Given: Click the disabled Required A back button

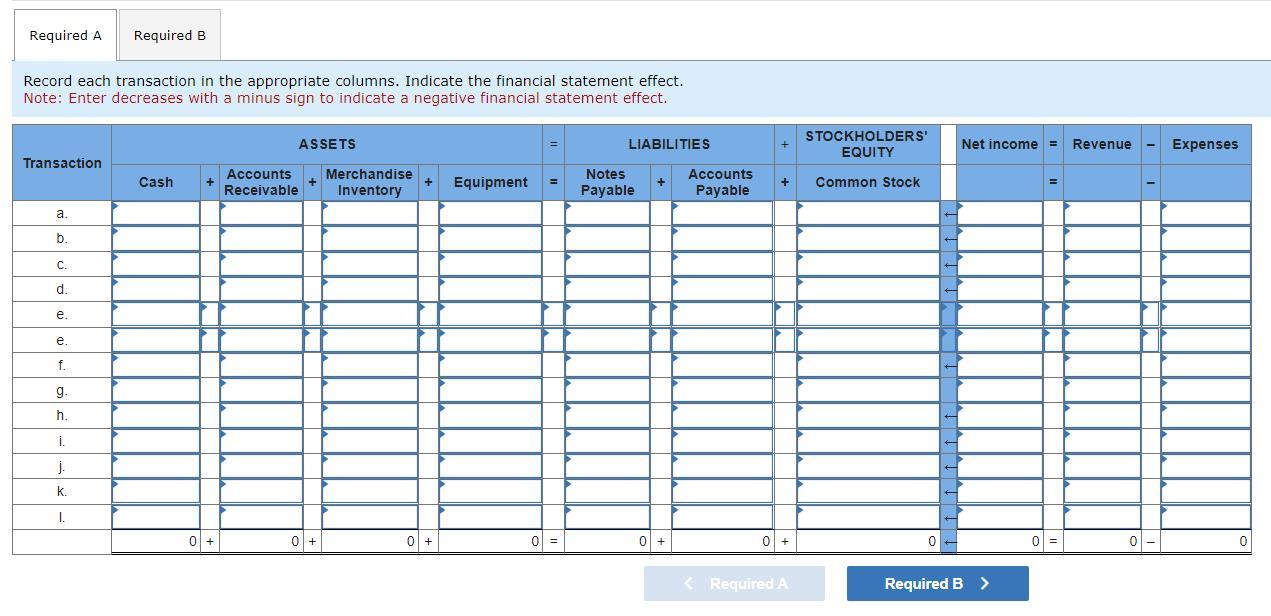Looking at the screenshot, I should coord(734,584).
